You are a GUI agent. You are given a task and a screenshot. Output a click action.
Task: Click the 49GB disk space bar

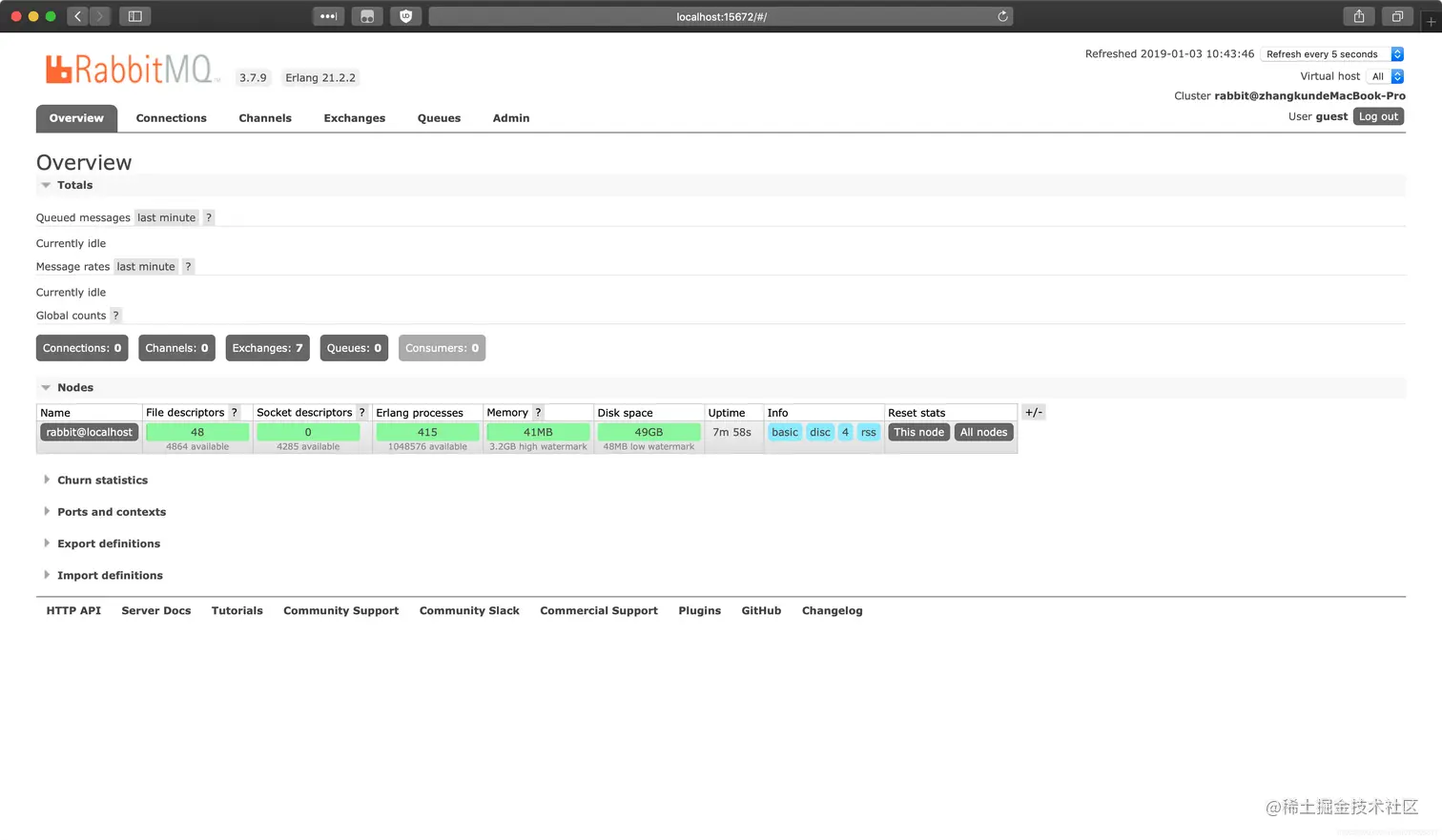pos(649,433)
